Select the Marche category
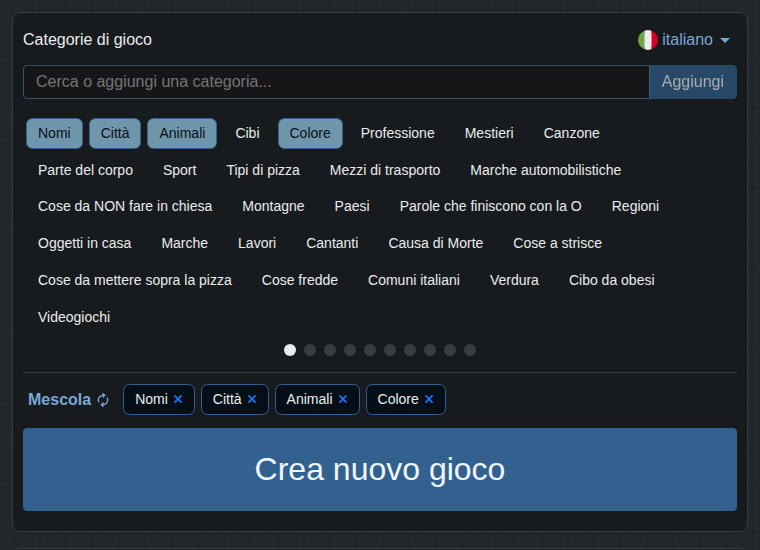The image size is (760, 550). coord(185,243)
